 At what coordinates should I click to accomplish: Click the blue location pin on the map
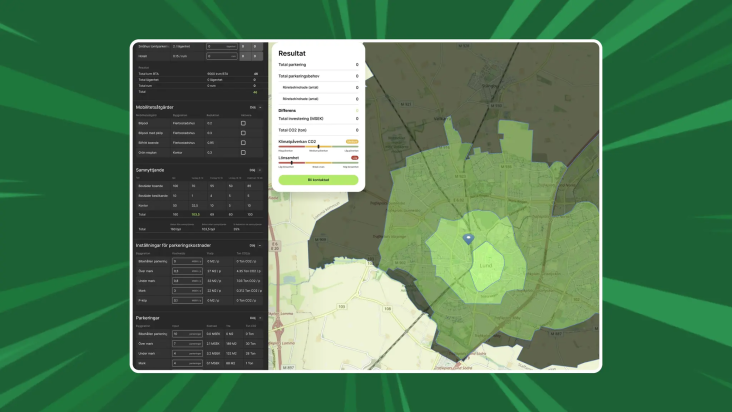click(468, 239)
